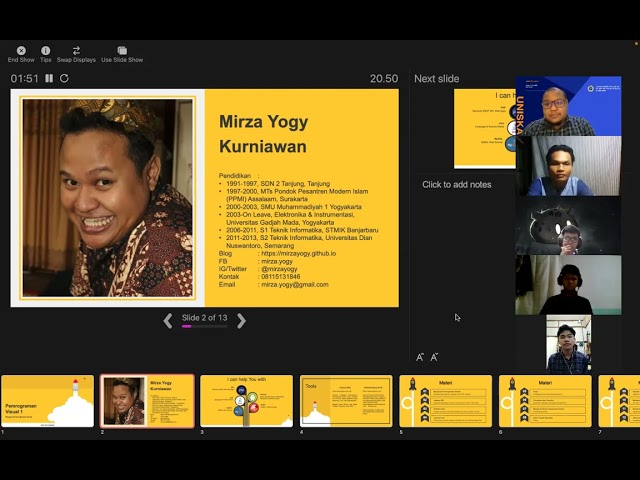Jump to slide 5 Materi thumbnail

[x=446, y=401]
